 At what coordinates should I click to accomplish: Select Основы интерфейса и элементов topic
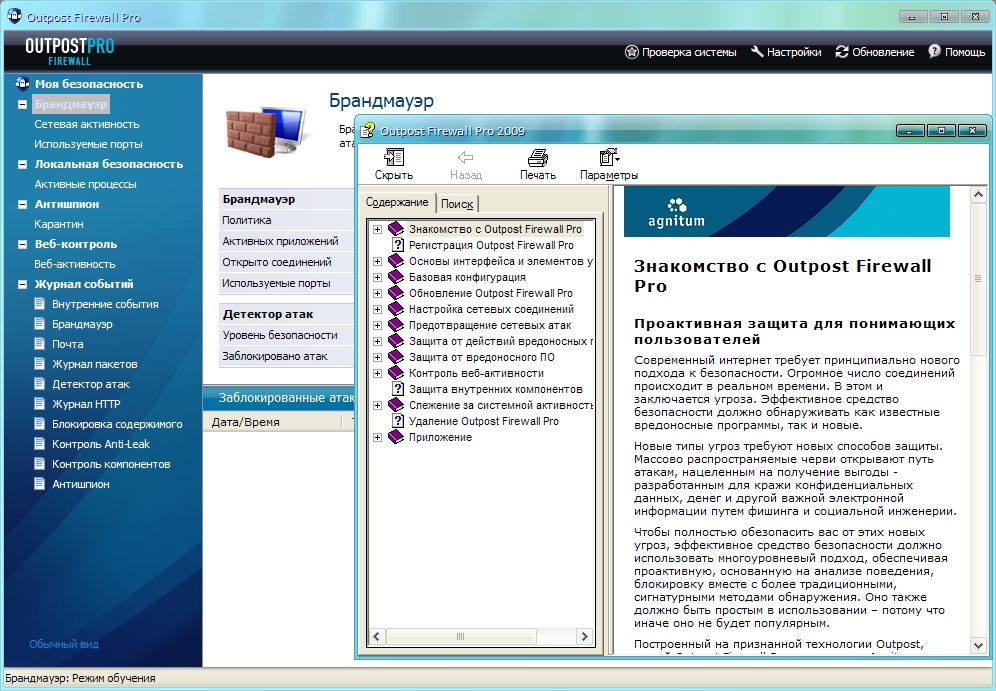501,261
